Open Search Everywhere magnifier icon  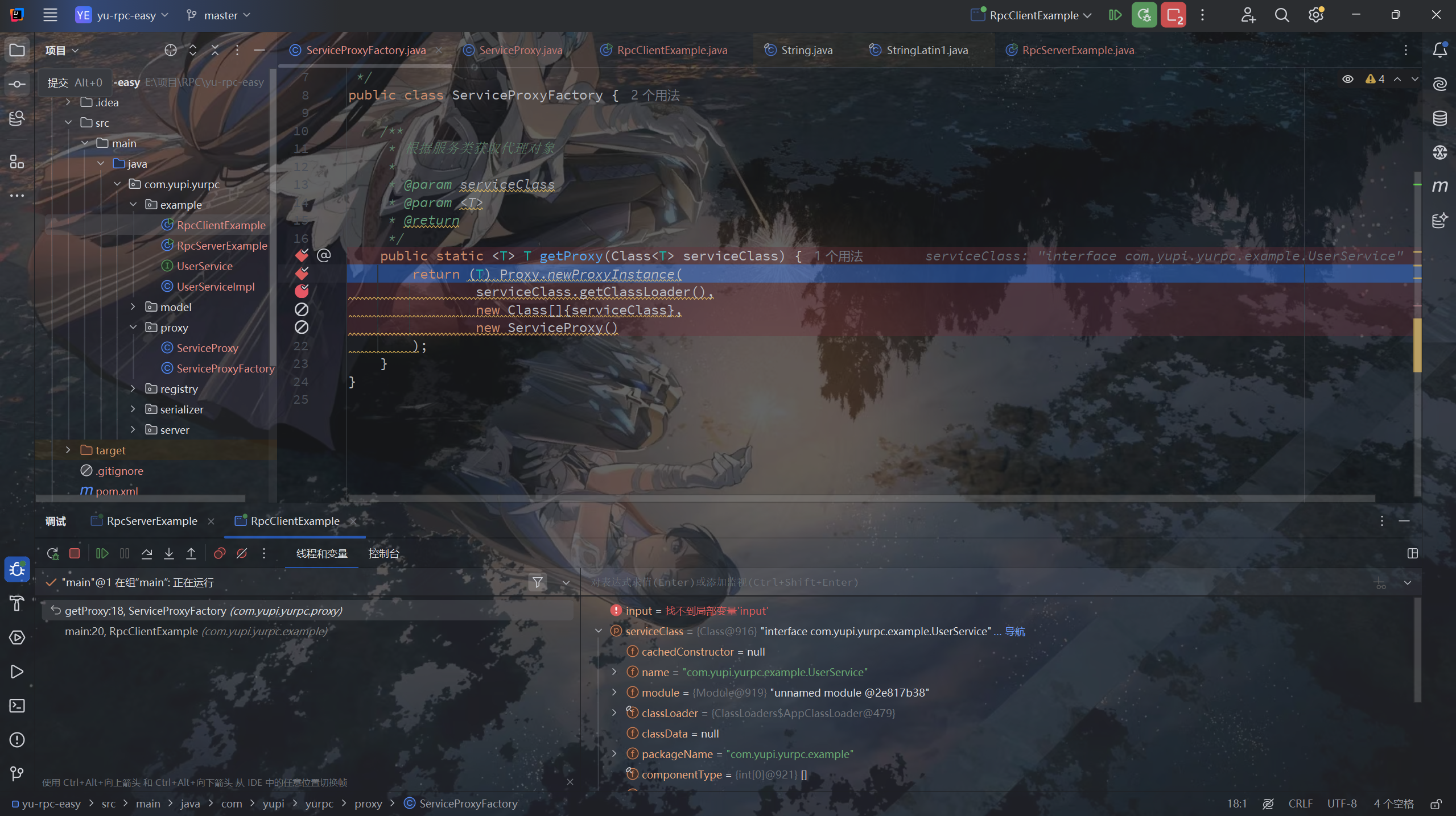point(1282,15)
